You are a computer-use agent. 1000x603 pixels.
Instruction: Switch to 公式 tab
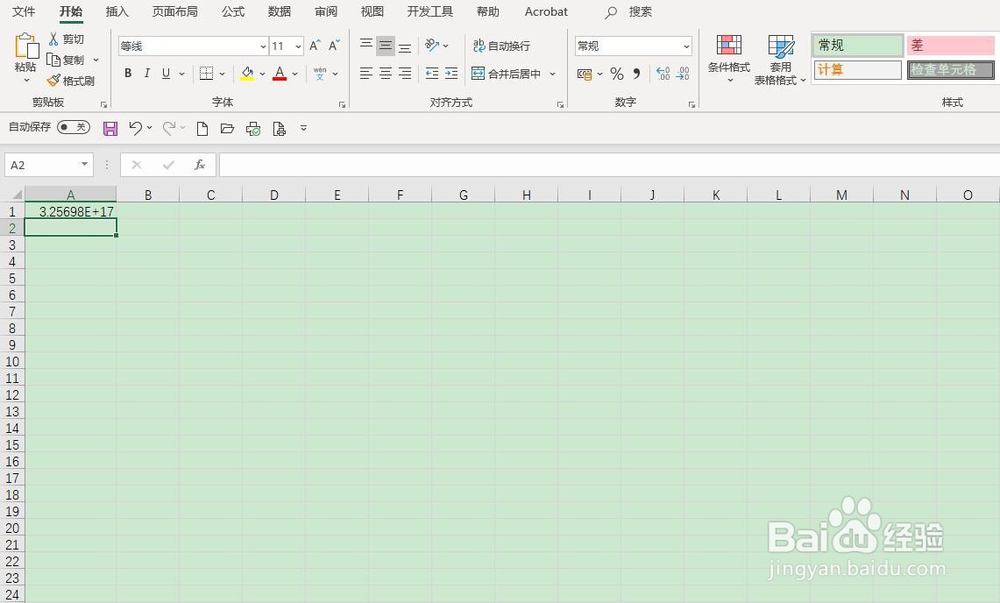pyautogui.click(x=233, y=11)
